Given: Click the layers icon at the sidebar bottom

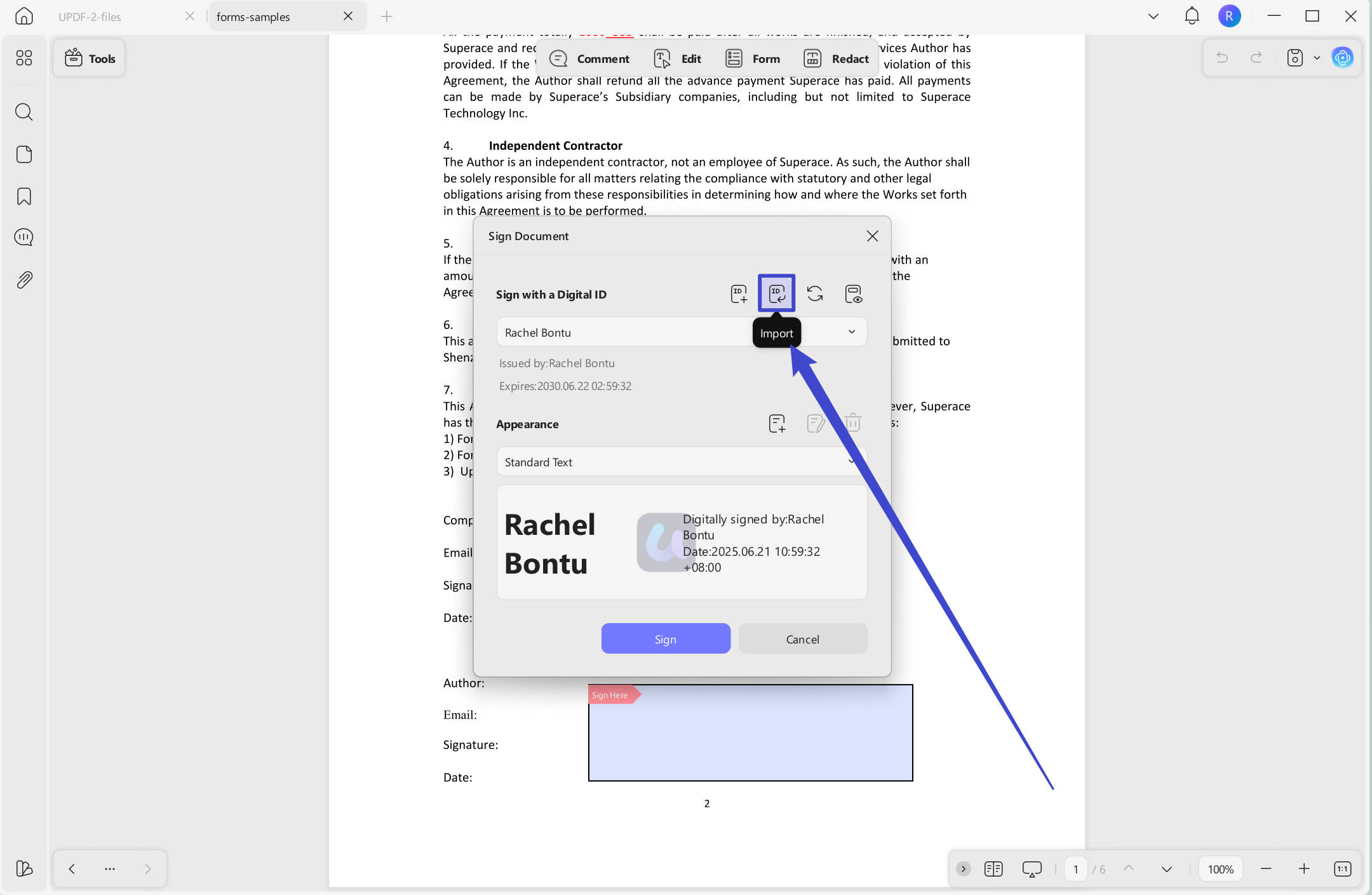Looking at the screenshot, I should pyautogui.click(x=24, y=868).
